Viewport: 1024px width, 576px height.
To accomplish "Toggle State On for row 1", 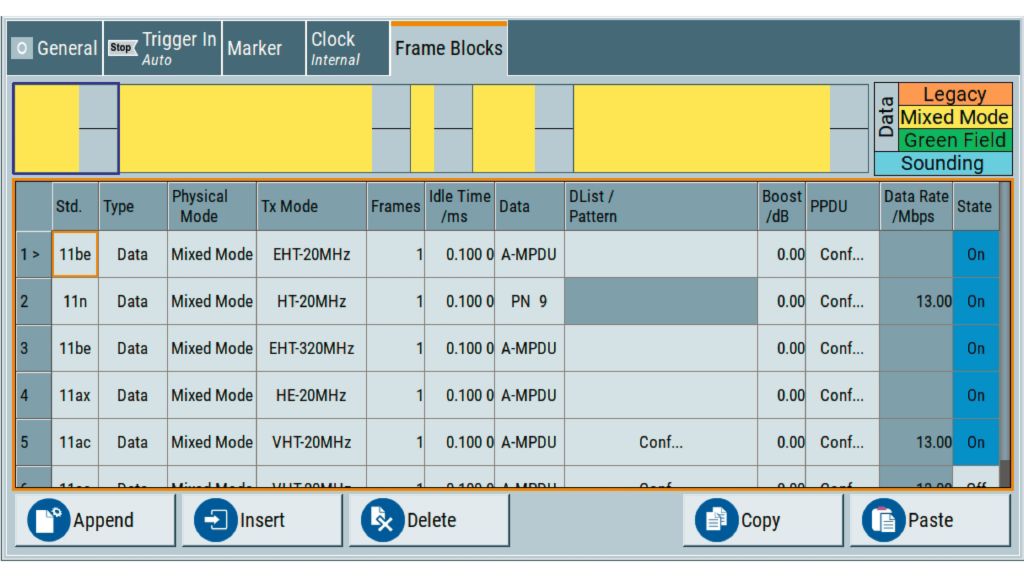I will pos(975,255).
